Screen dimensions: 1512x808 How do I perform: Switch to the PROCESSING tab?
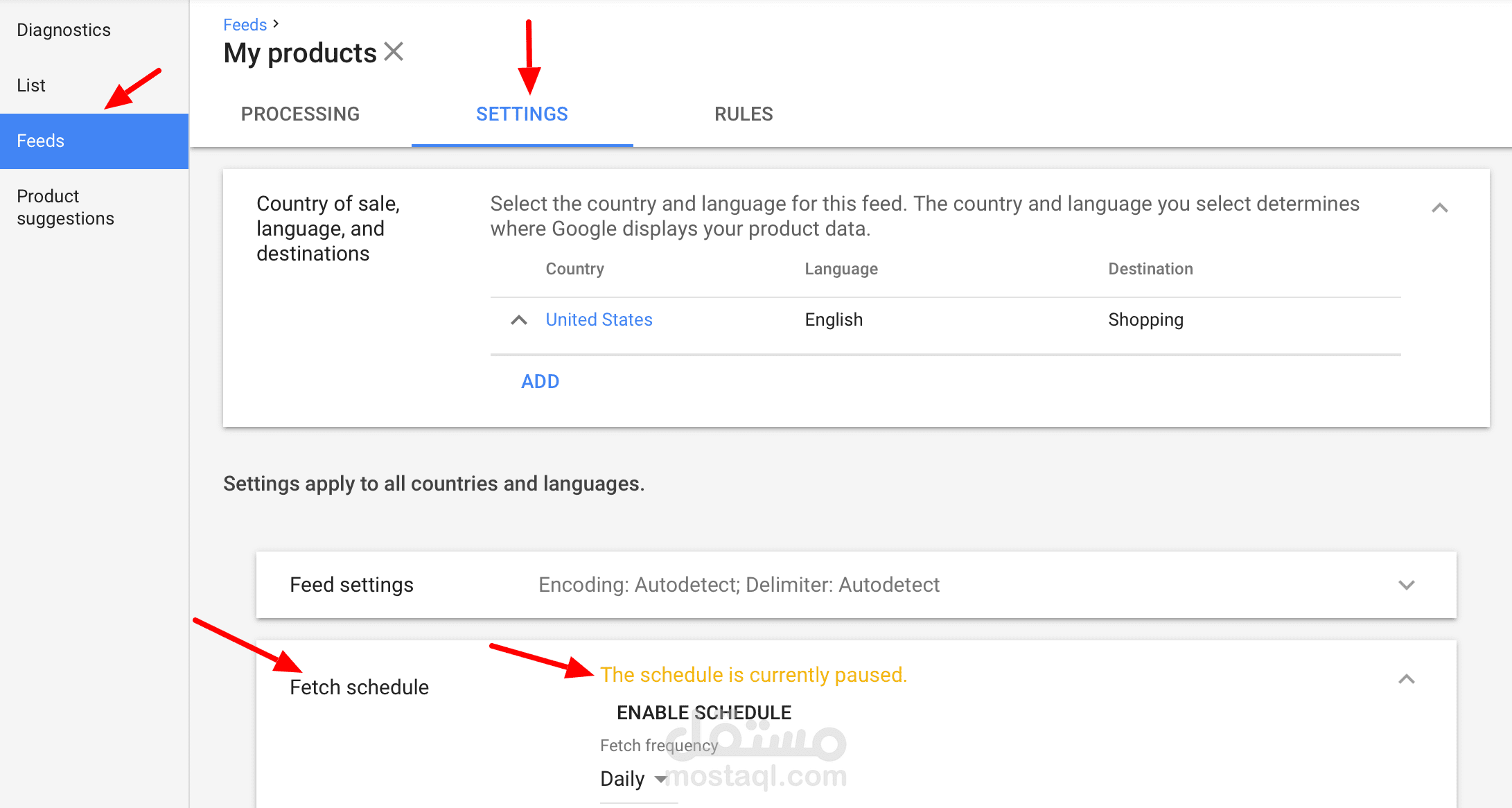coord(300,114)
